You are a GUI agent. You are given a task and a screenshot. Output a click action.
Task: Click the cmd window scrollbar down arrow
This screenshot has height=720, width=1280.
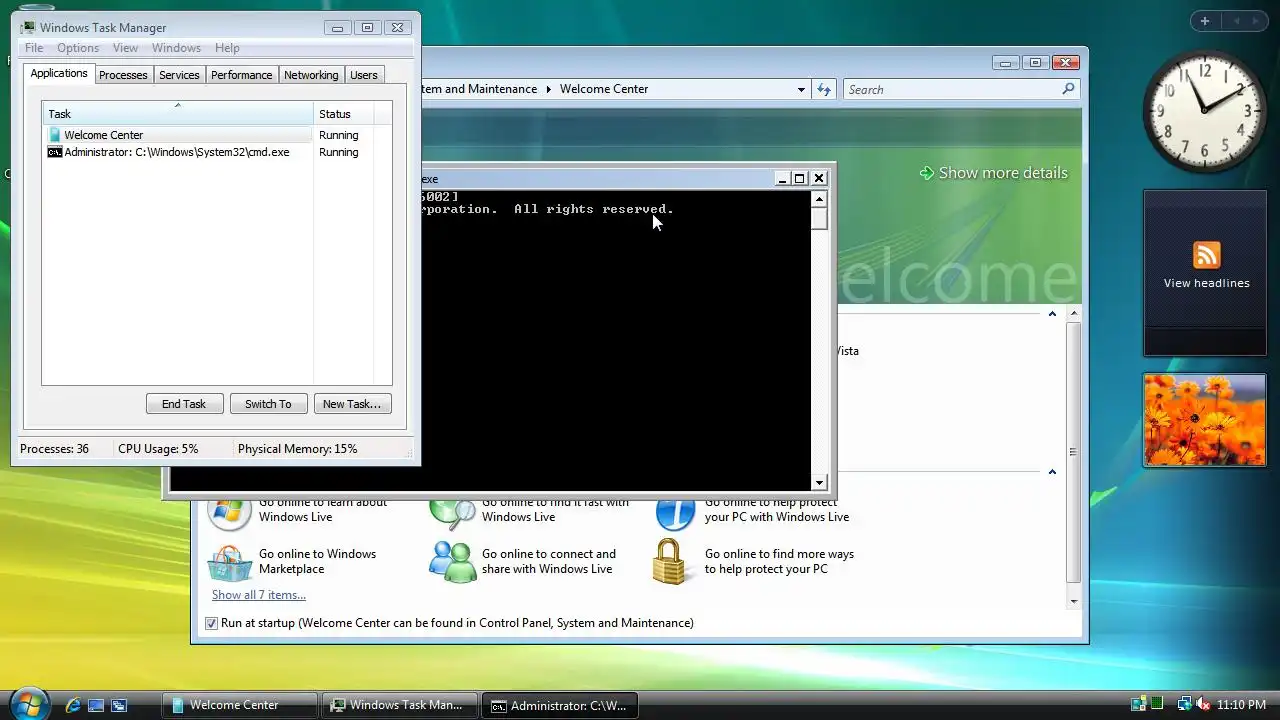[819, 482]
